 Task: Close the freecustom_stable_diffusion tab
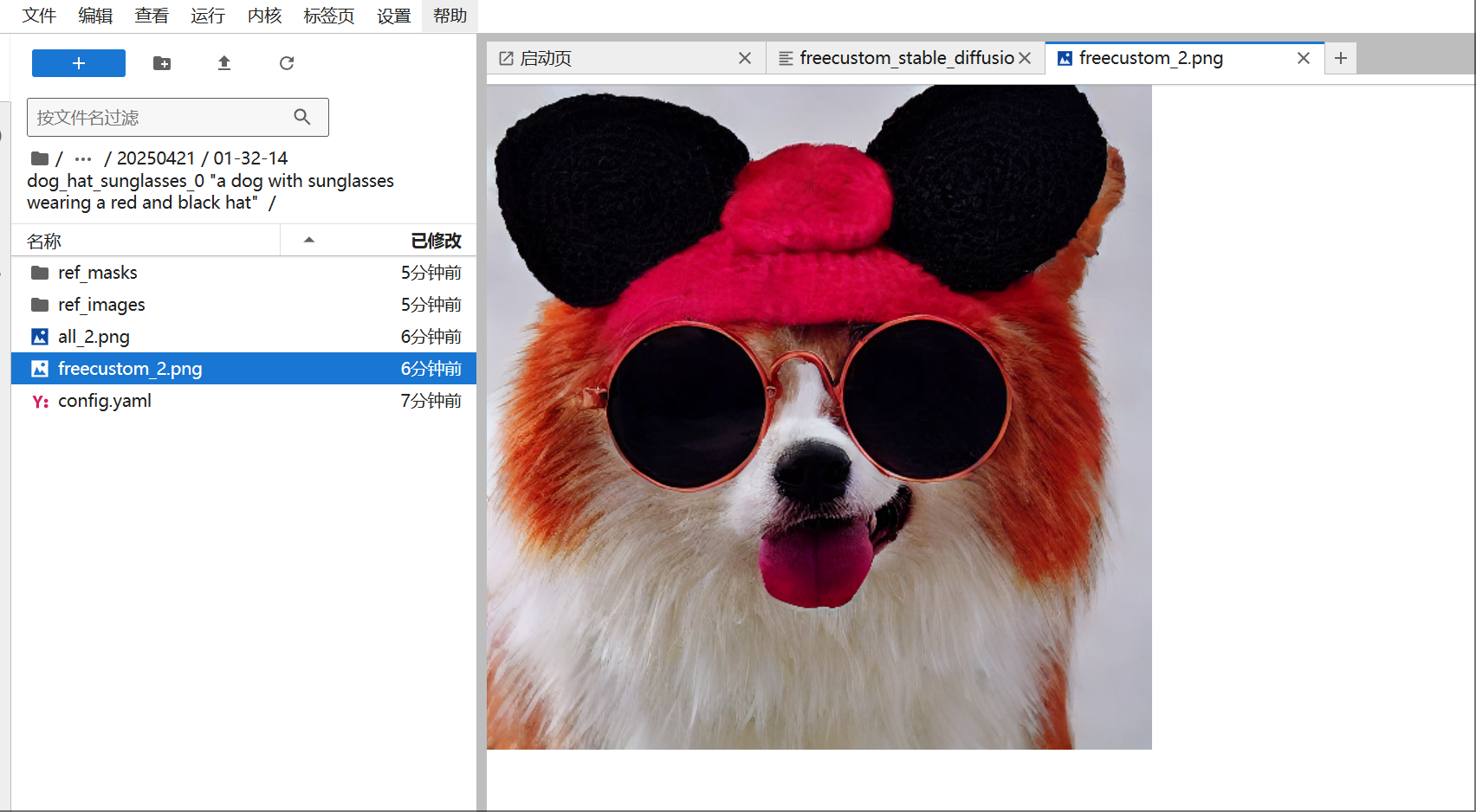click(x=1025, y=58)
